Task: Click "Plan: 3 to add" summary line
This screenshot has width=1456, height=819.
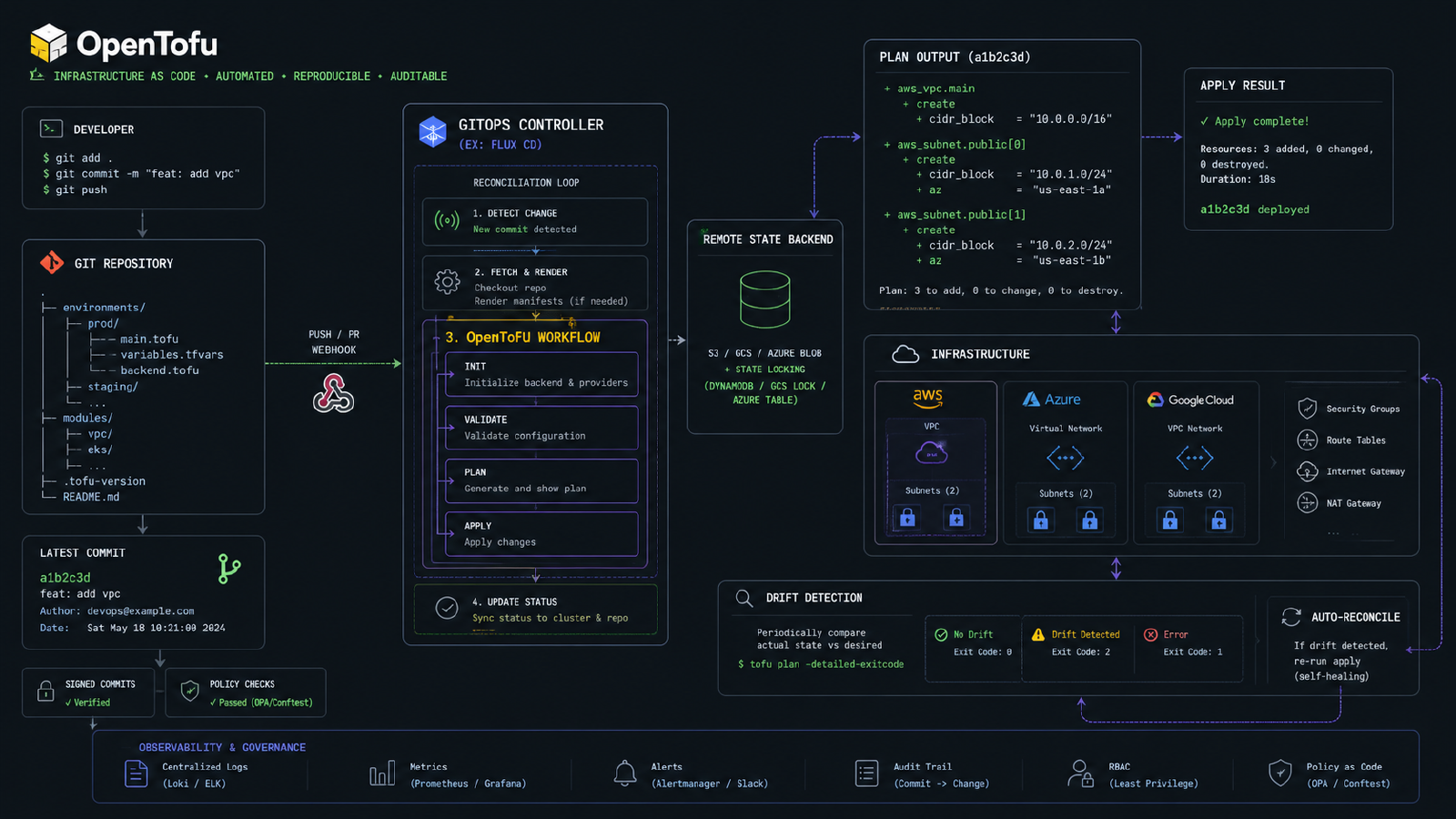Action: (1001, 290)
